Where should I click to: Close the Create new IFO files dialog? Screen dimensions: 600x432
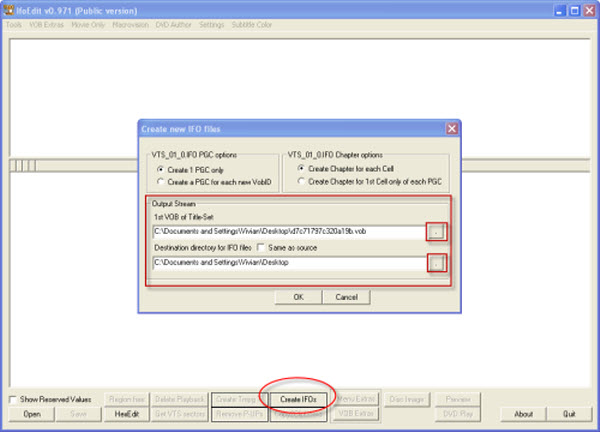[451, 129]
